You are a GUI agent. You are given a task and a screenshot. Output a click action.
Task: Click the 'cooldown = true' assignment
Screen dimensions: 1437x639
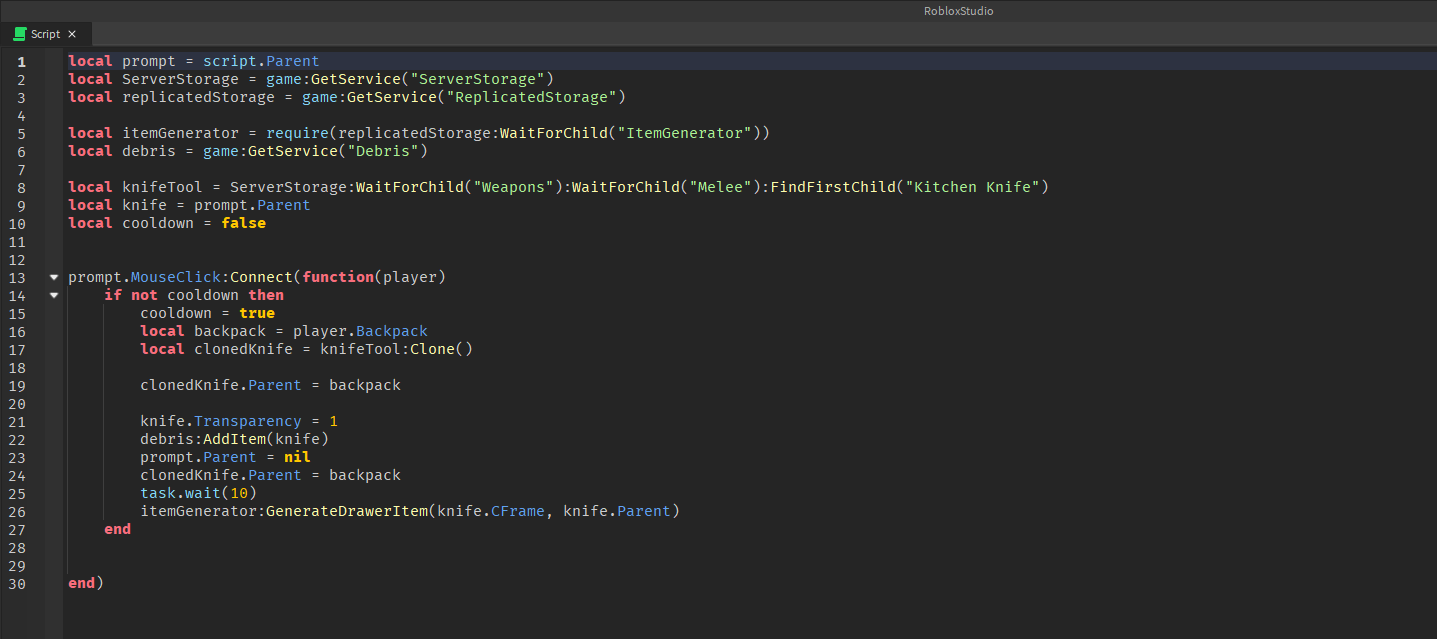(x=207, y=313)
